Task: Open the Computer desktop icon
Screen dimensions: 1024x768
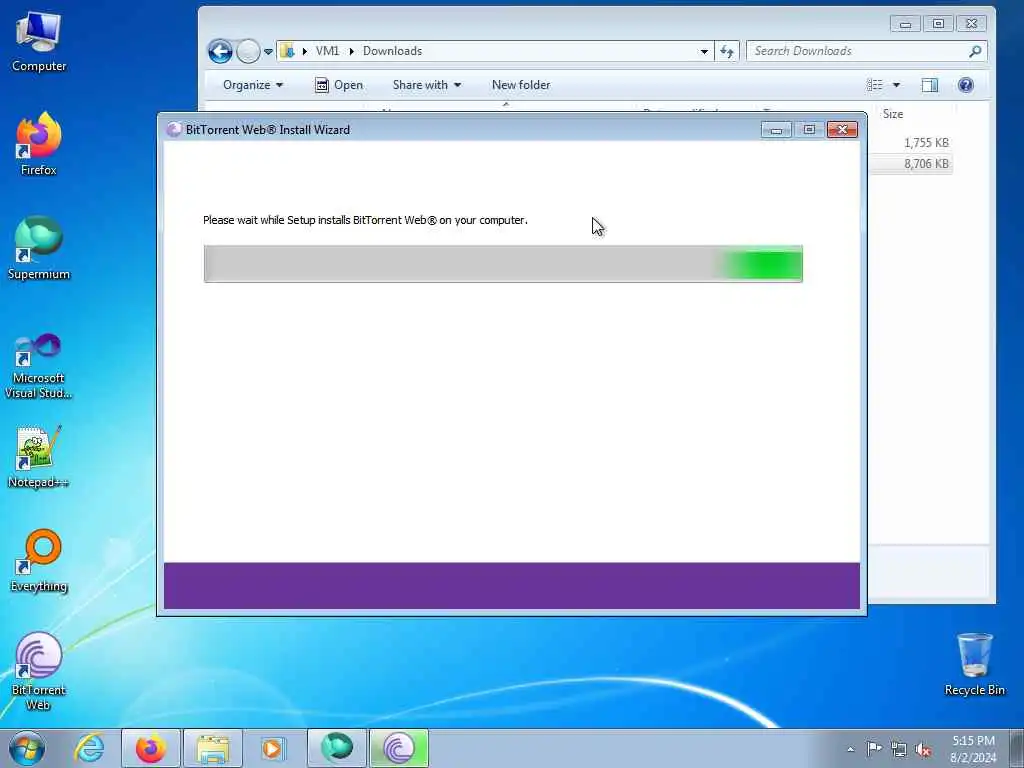Action: [x=39, y=42]
